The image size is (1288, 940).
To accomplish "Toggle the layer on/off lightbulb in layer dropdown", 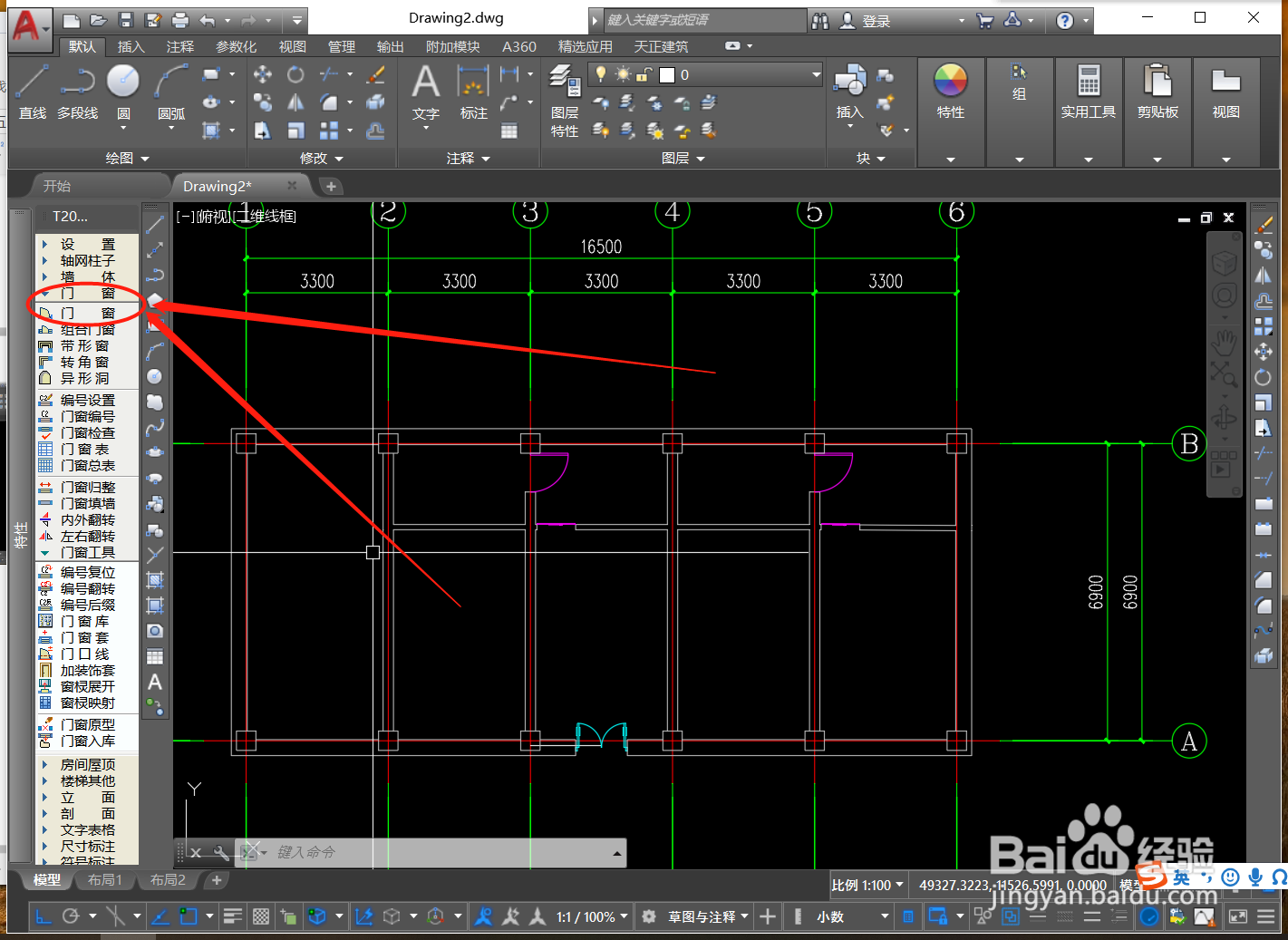I will click(600, 74).
